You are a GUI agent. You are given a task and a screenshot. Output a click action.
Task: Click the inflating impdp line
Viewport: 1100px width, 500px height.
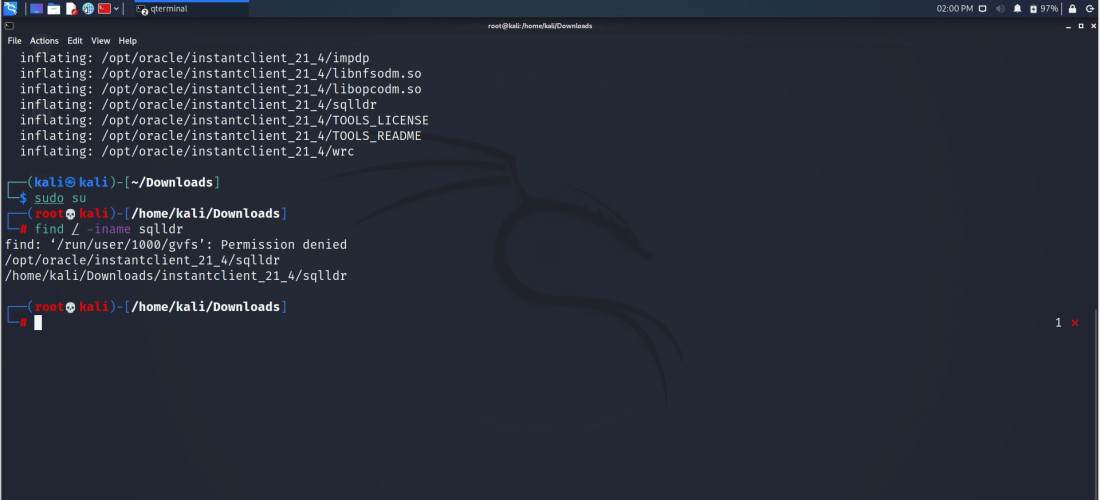tap(194, 58)
